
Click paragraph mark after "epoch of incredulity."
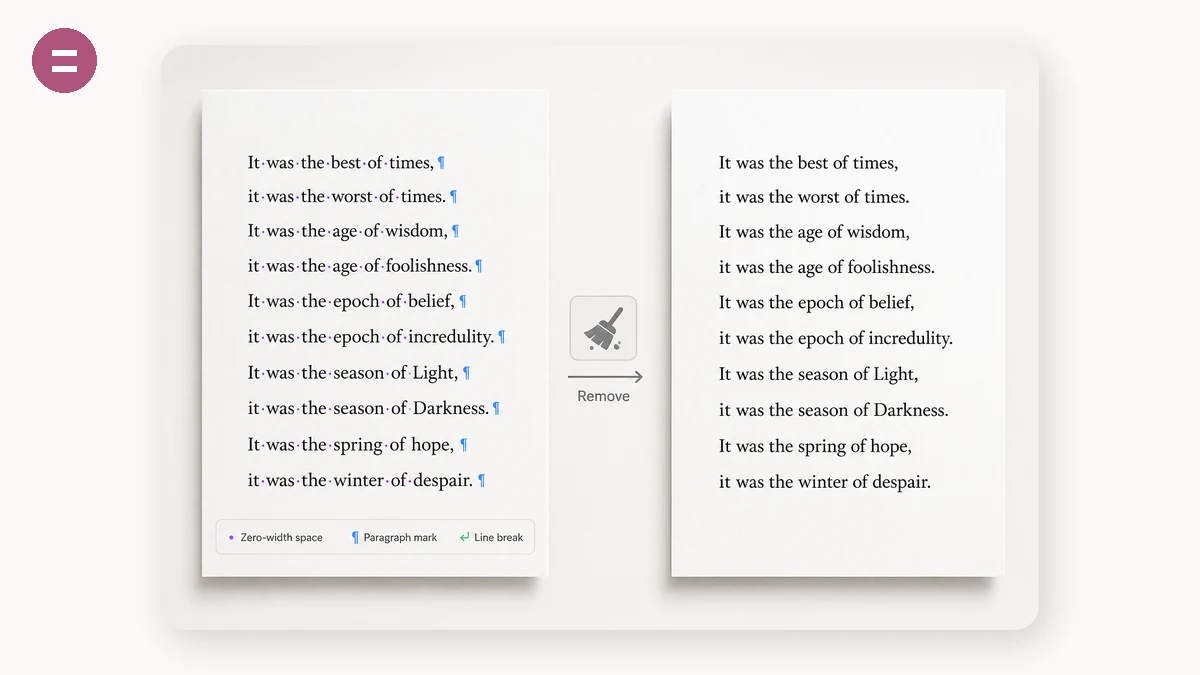(502, 337)
